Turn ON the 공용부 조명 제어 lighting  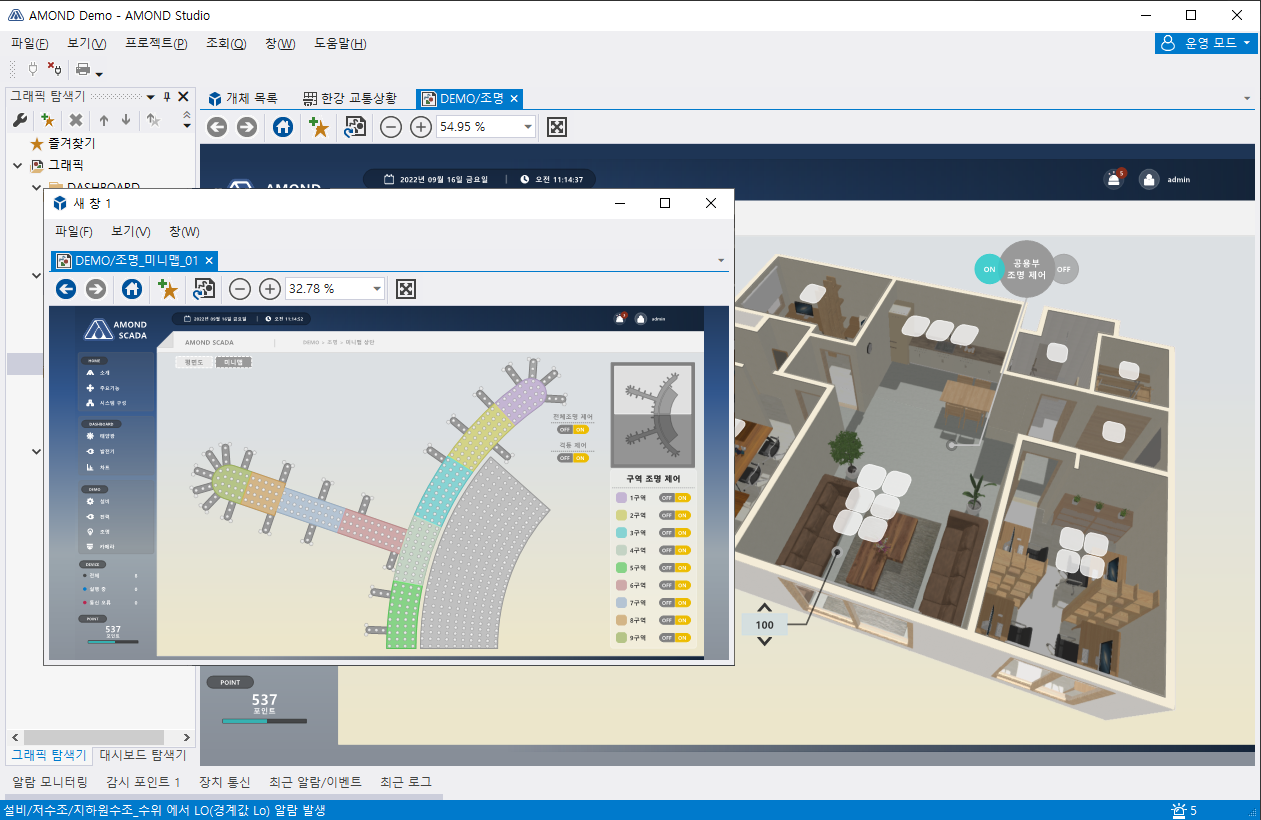point(989,269)
